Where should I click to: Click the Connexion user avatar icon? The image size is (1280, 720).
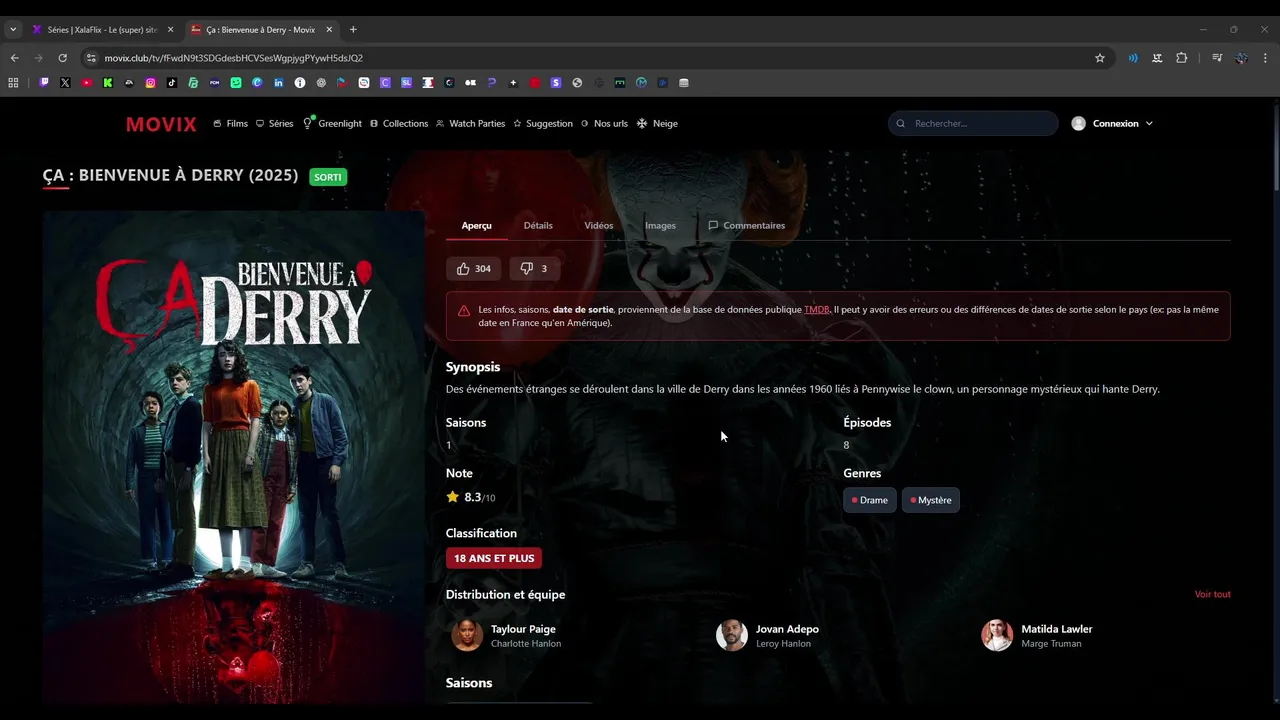point(1078,124)
